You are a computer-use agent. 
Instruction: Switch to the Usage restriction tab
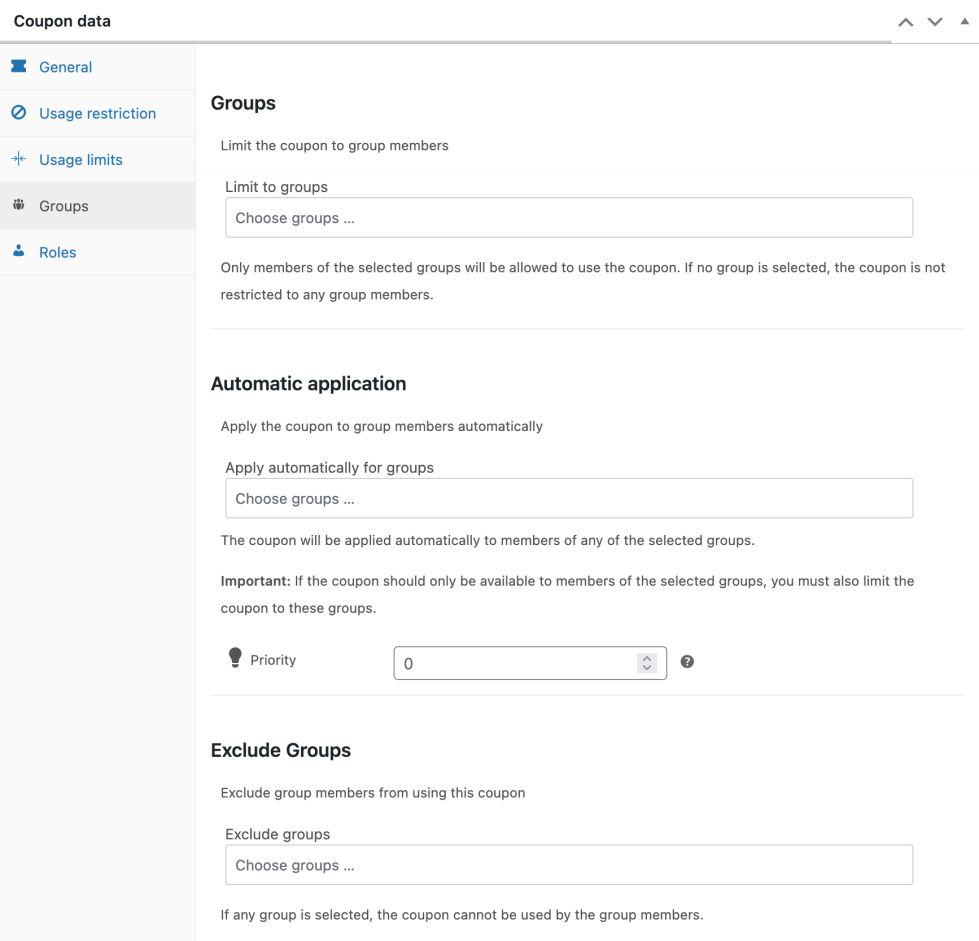tap(97, 113)
